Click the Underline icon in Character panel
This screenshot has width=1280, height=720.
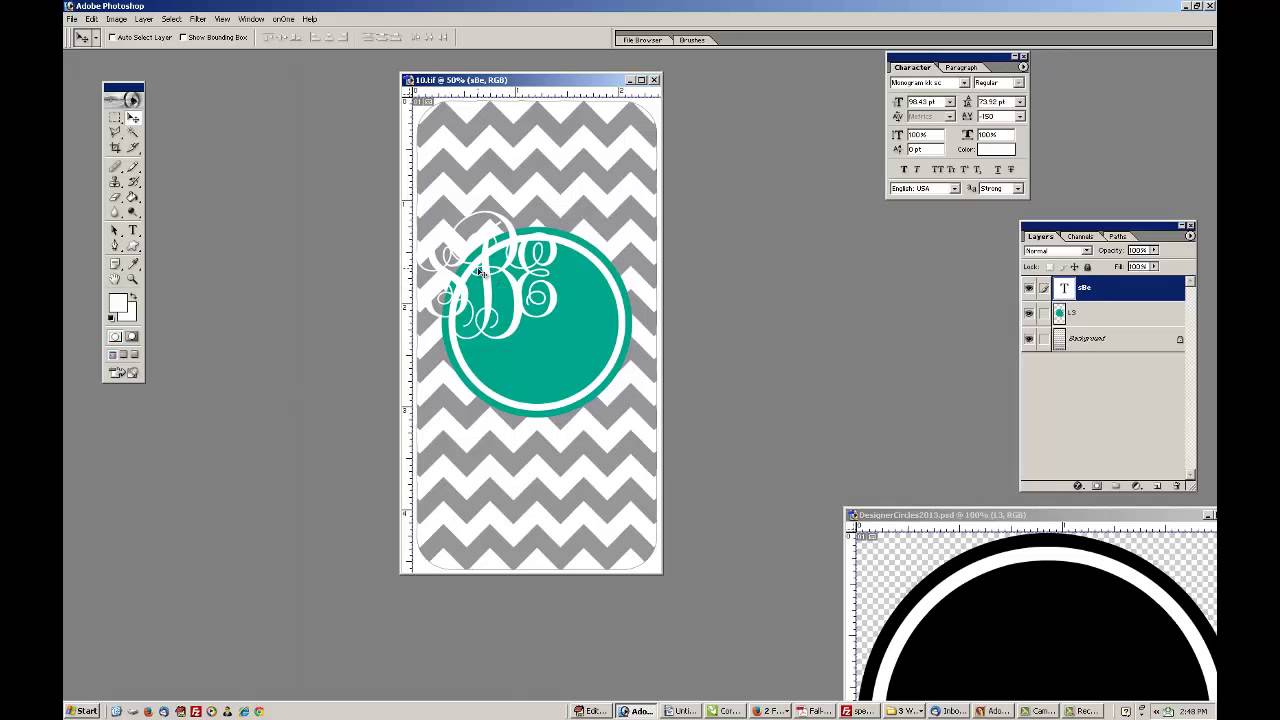(998, 169)
